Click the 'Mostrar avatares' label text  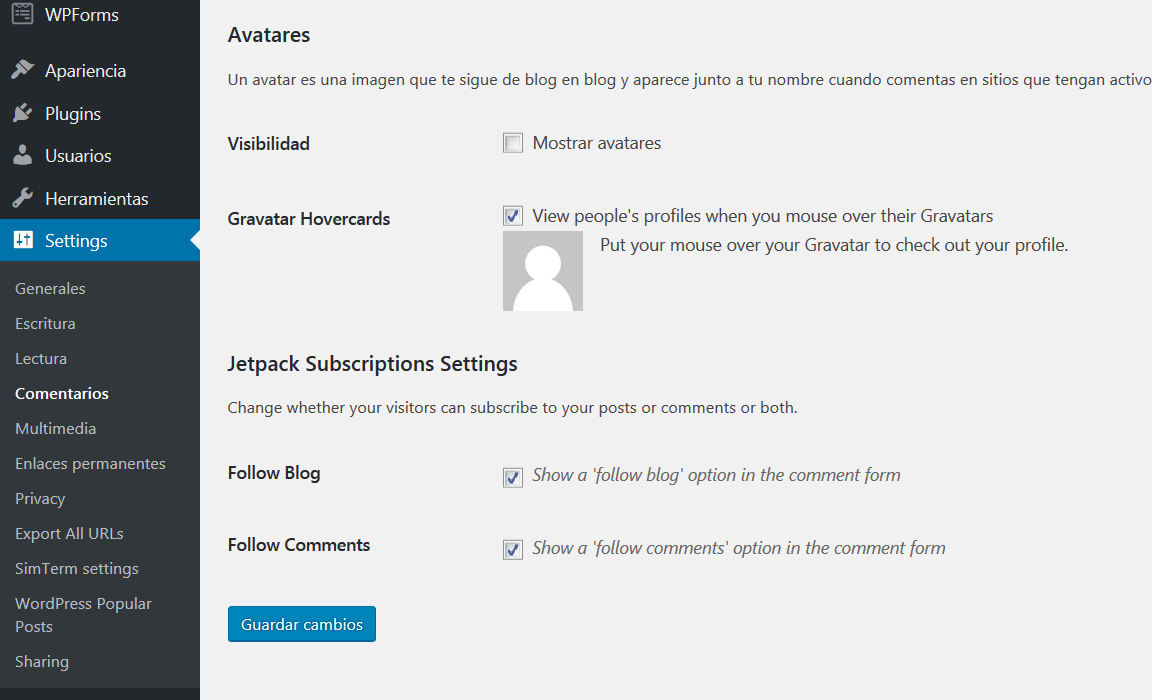point(597,143)
